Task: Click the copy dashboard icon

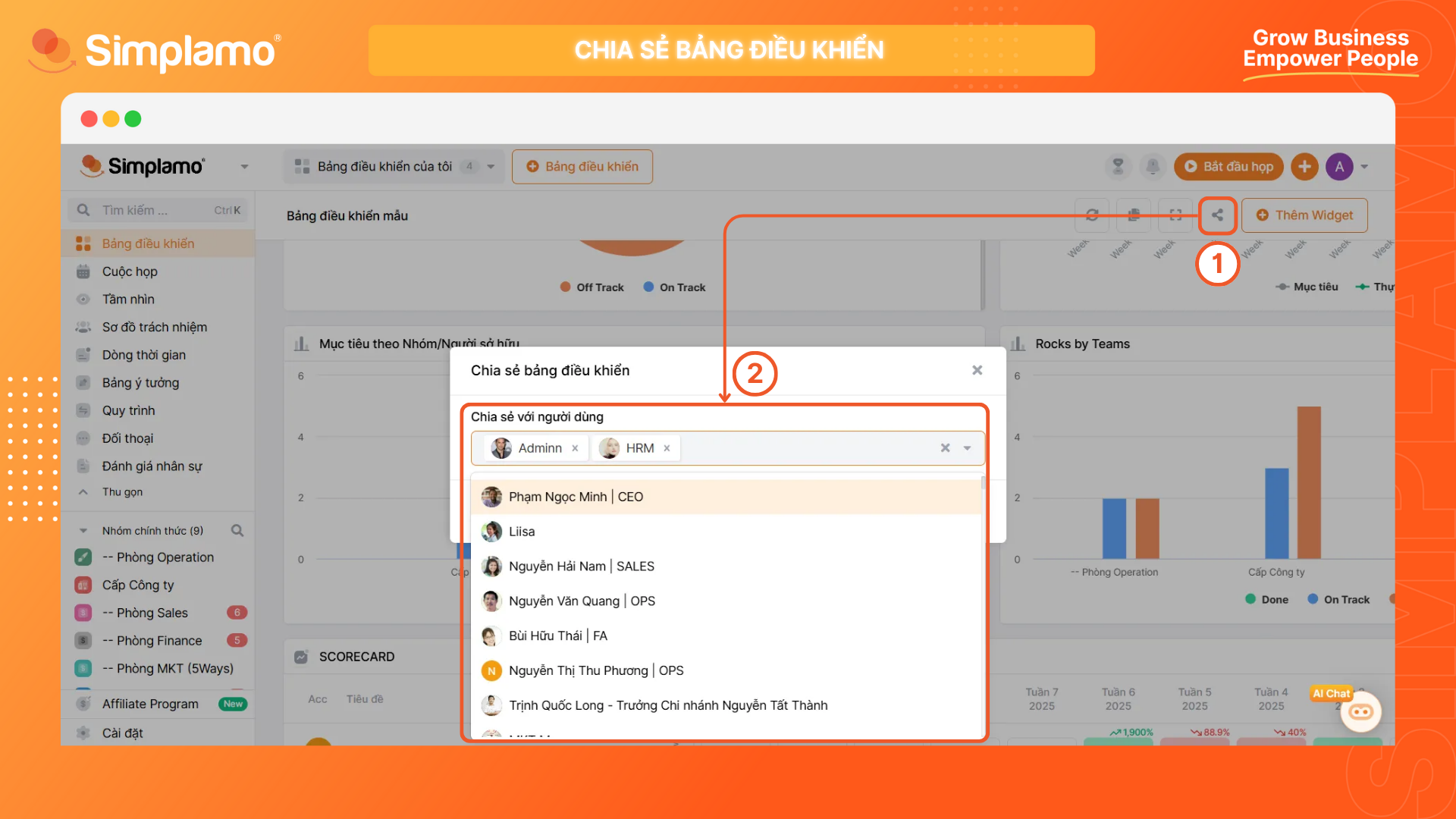Action: point(1134,215)
